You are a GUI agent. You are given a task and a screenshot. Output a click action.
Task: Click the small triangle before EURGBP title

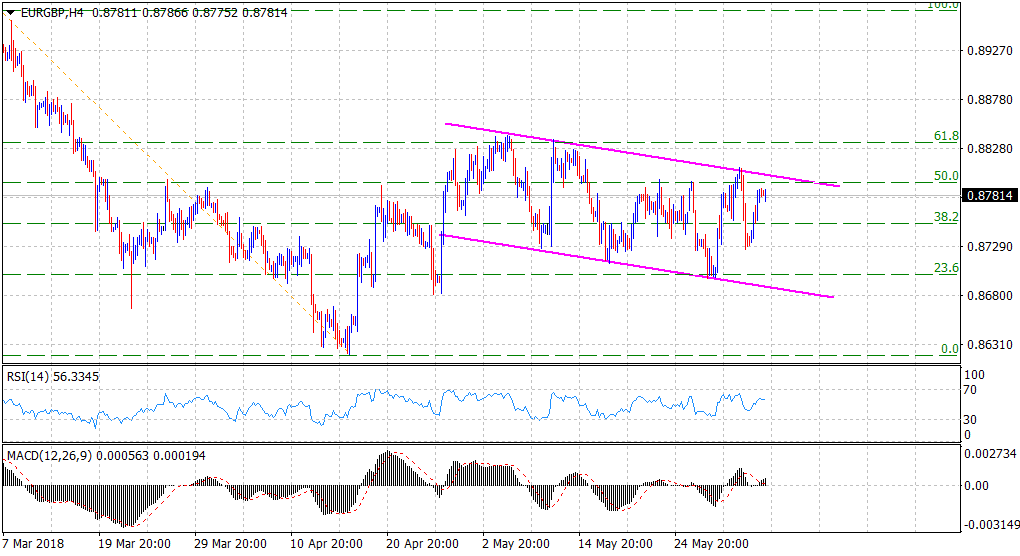coord(10,10)
